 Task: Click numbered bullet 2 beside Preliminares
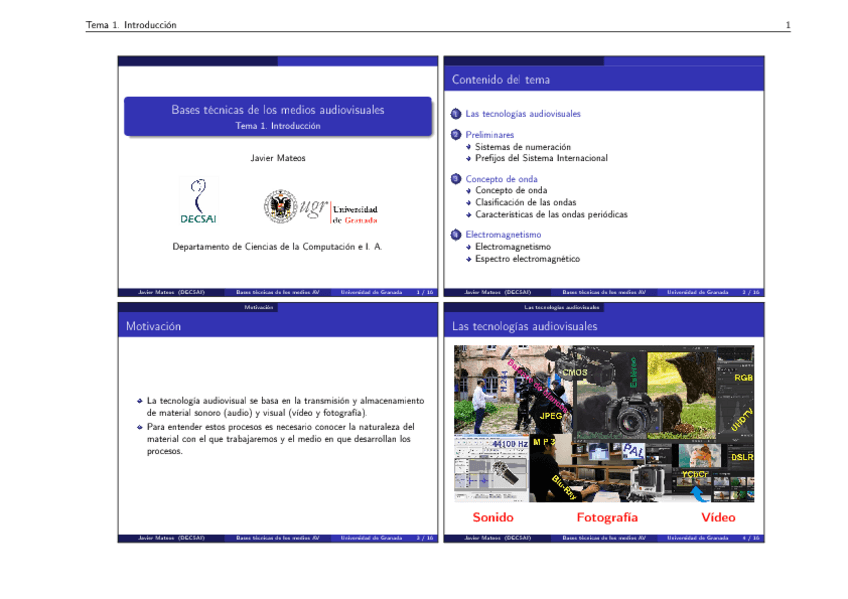(455, 134)
